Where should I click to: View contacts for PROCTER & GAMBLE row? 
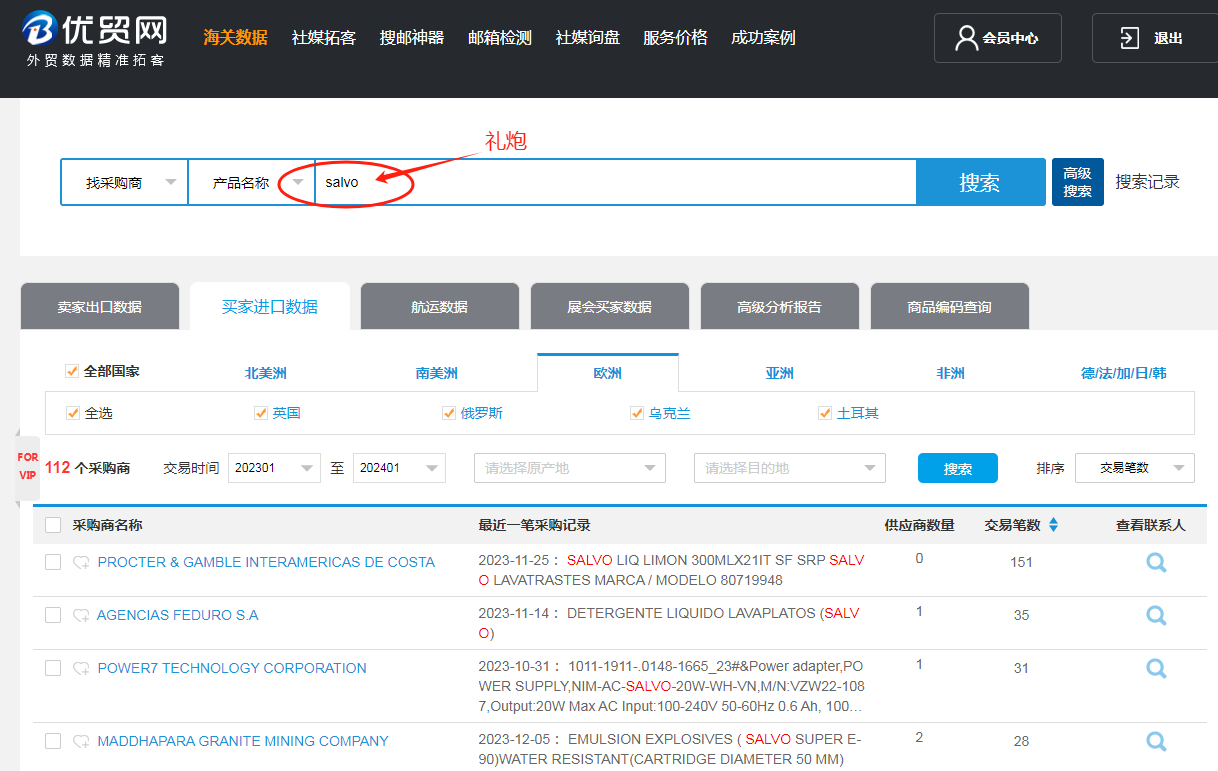click(1156, 563)
